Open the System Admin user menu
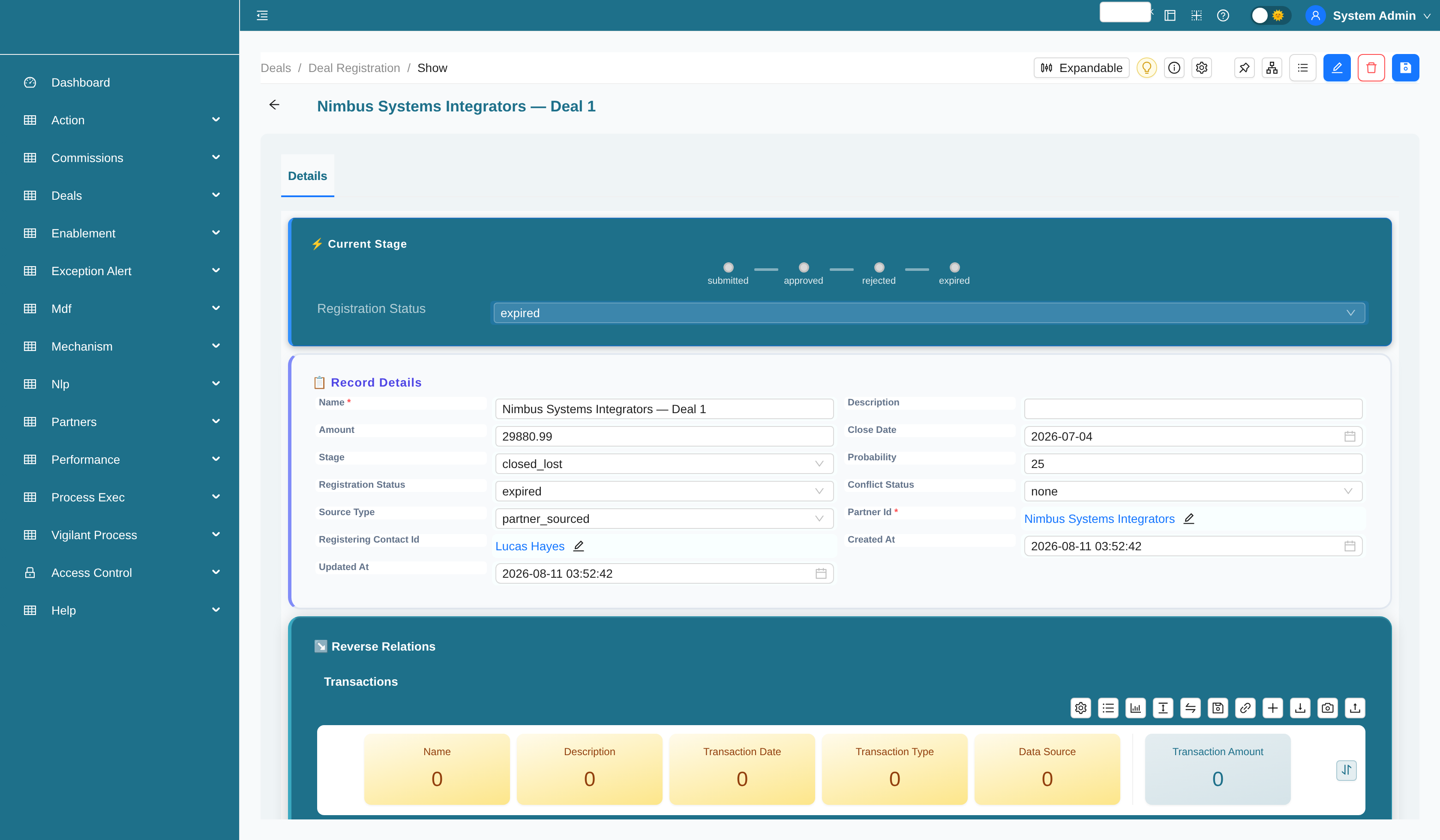The image size is (1440, 840). [1368, 15]
